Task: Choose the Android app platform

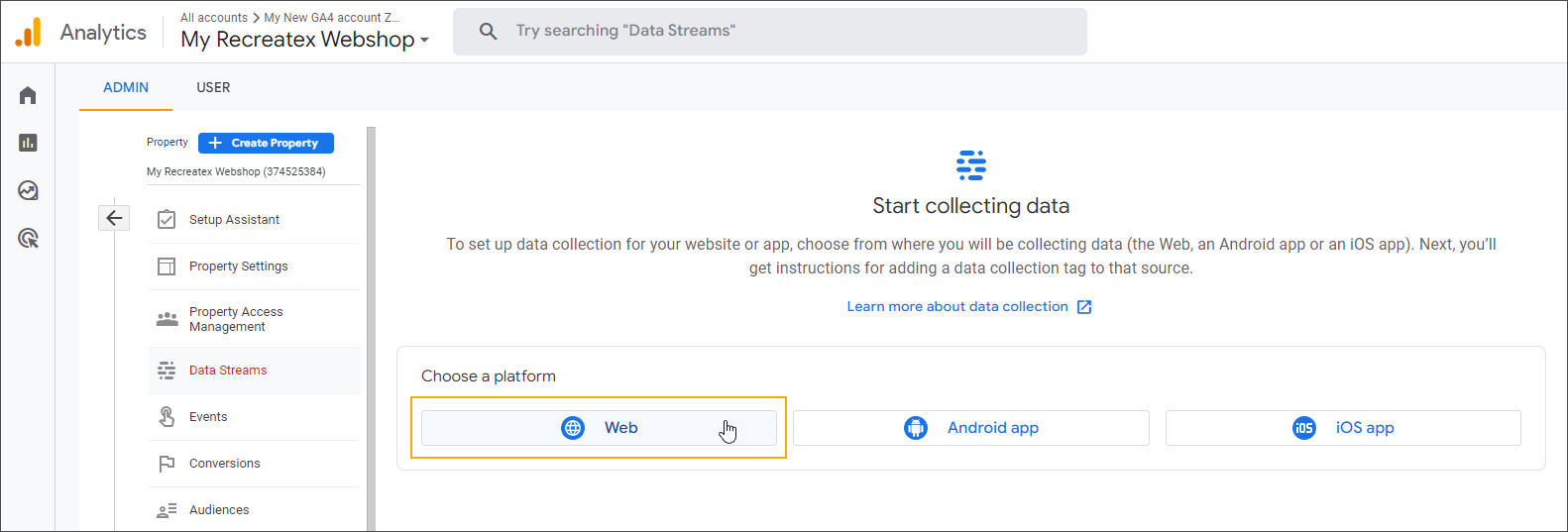Action: 970,428
